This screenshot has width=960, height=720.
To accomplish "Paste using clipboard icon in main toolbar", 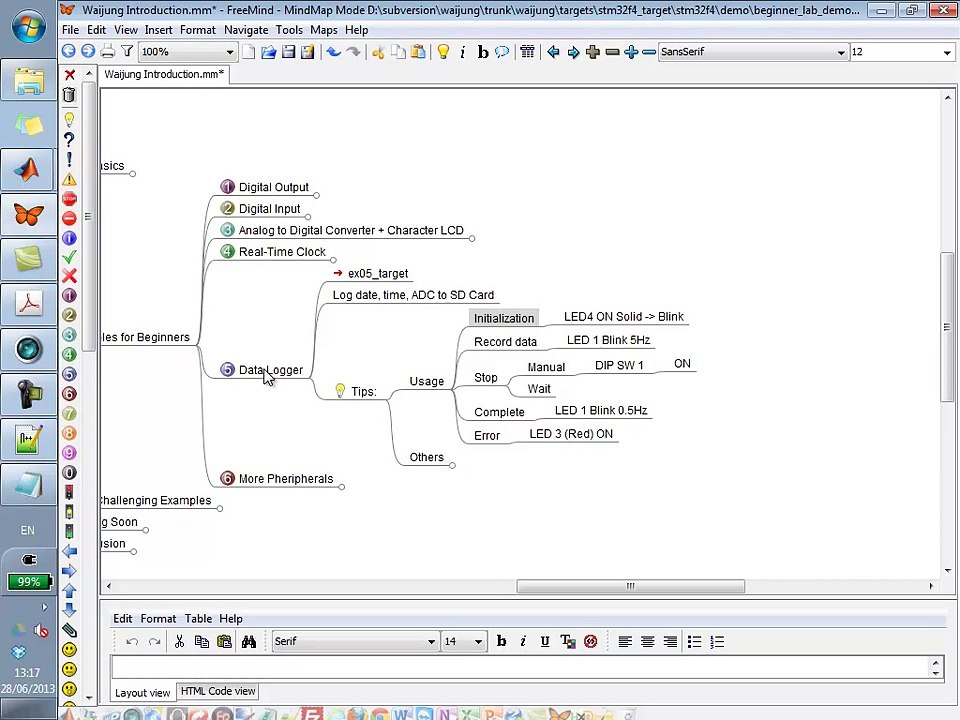I will tap(418, 51).
